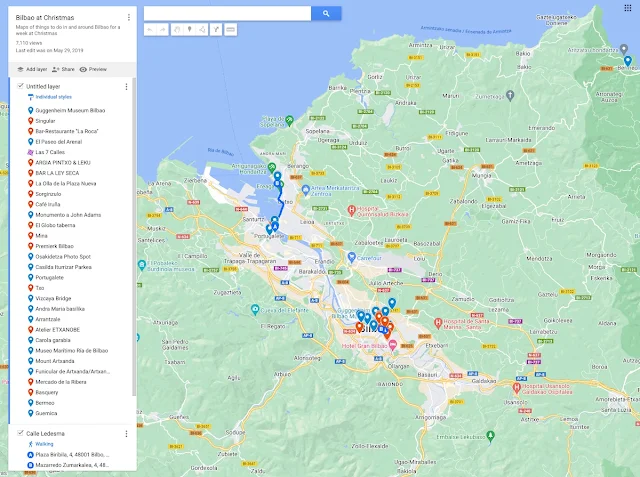The height and width of the screenshot is (477, 640).
Task: Click Arriganagako Hondartza green marker
Action: pyautogui.click(x=272, y=167)
